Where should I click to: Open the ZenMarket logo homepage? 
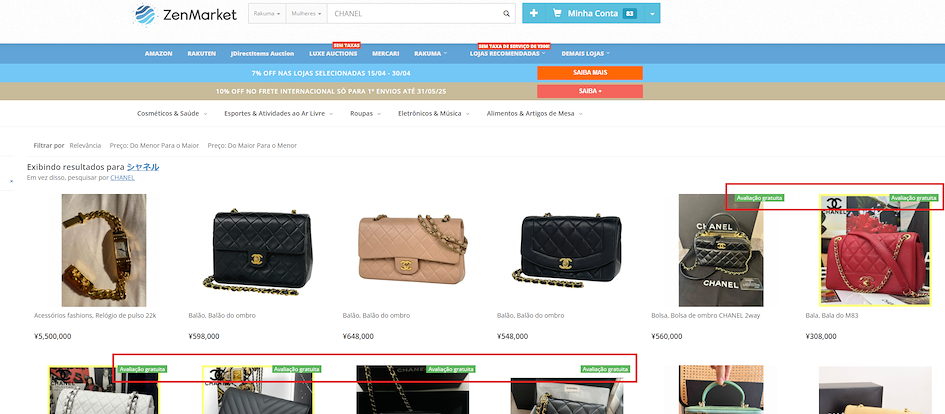[185, 14]
